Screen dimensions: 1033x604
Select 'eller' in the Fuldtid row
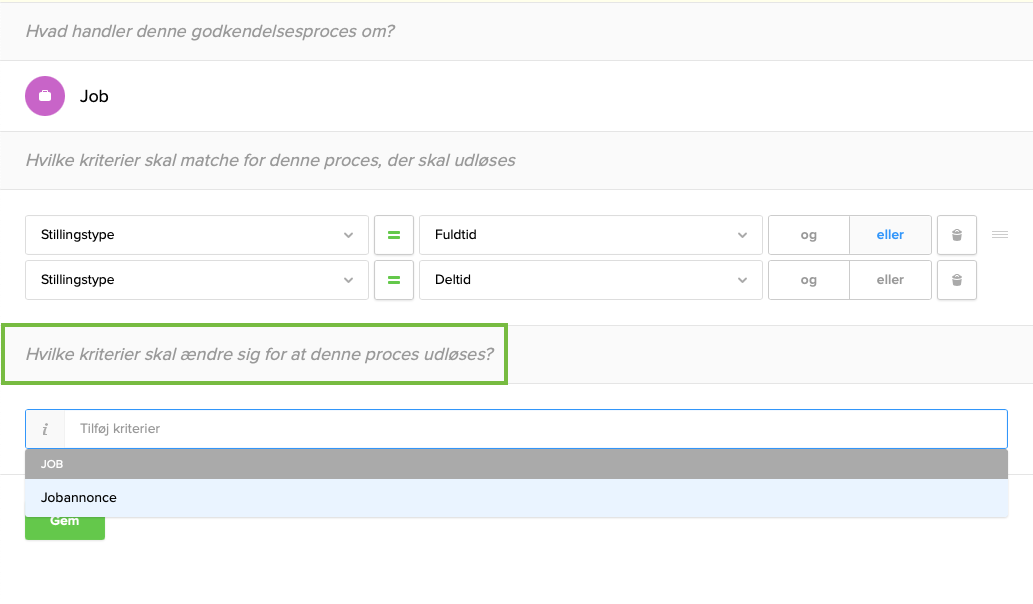click(890, 235)
